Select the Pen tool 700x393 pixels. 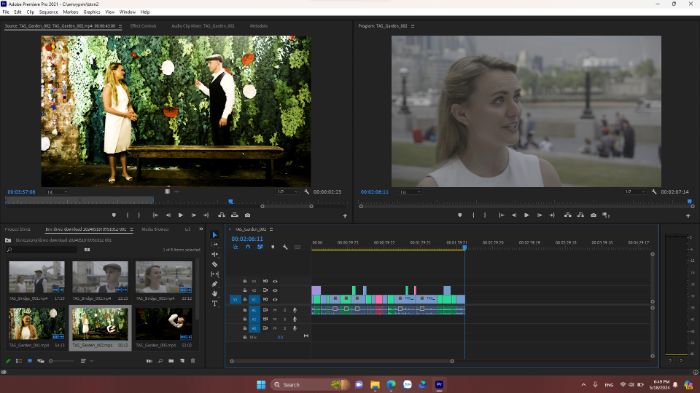pos(215,284)
